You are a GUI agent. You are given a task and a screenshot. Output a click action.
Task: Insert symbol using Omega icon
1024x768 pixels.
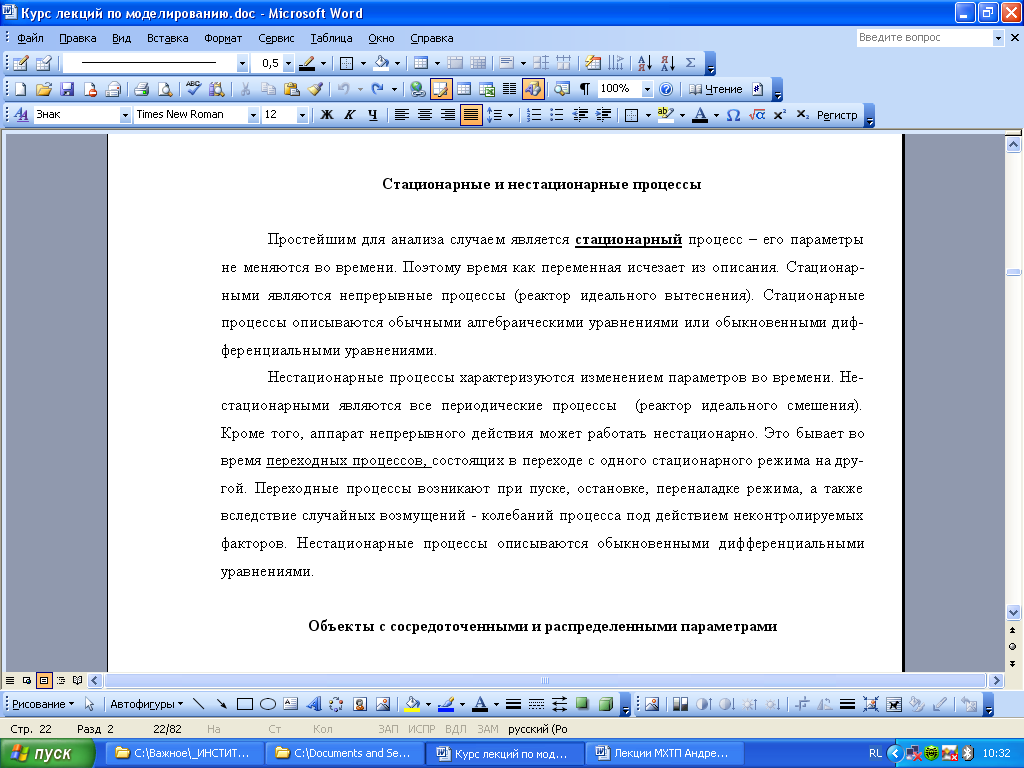(733, 115)
